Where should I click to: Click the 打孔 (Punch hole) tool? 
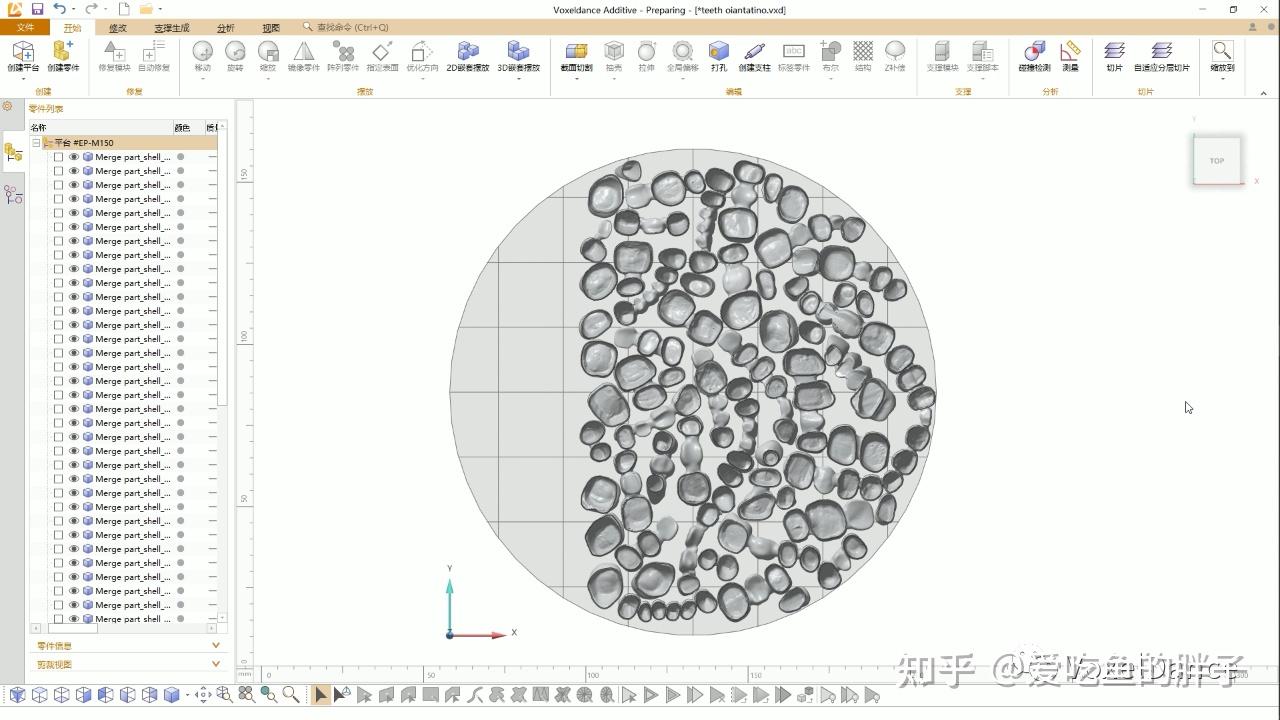719,57
